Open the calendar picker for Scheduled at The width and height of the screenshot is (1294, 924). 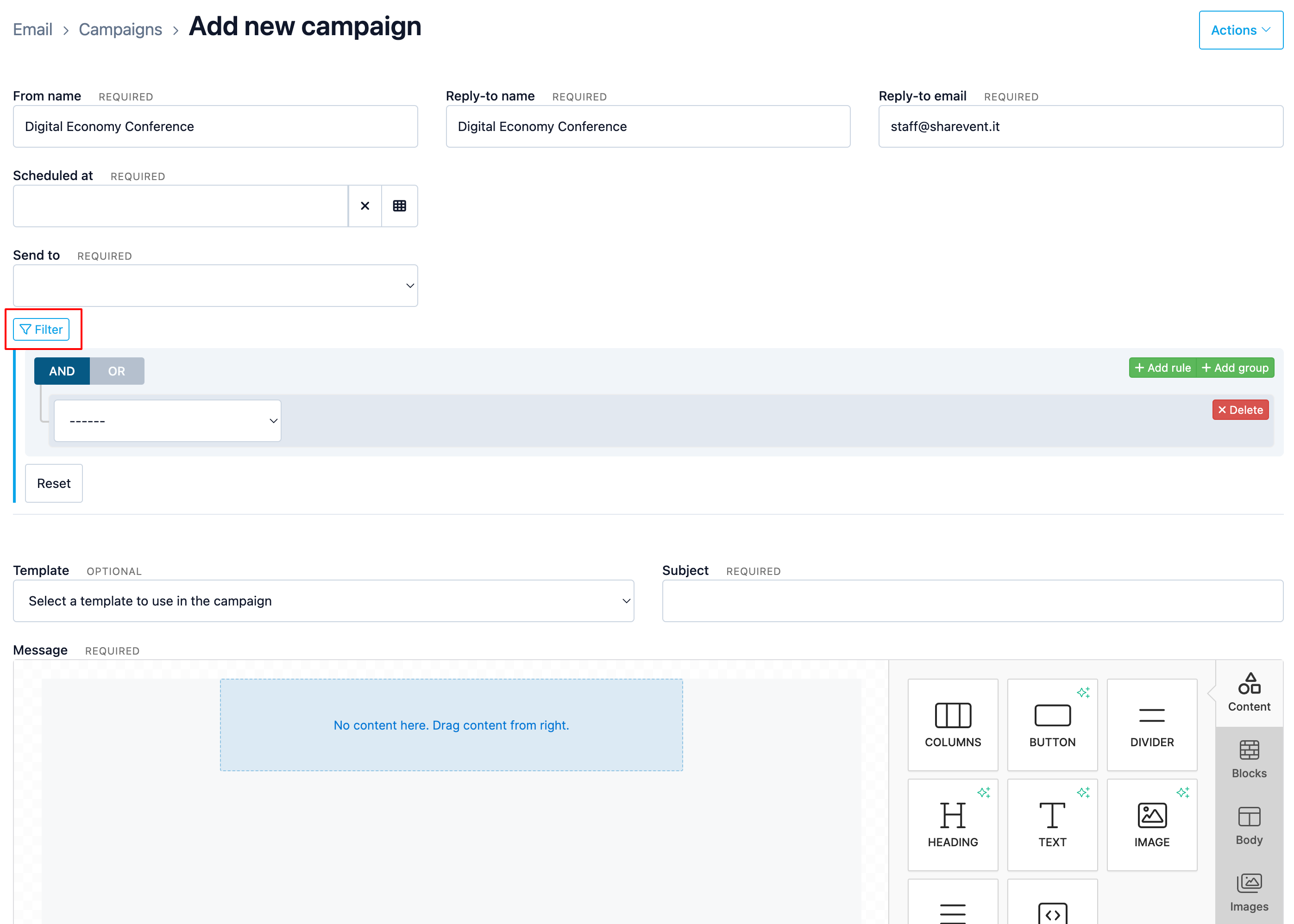[x=400, y=206]
